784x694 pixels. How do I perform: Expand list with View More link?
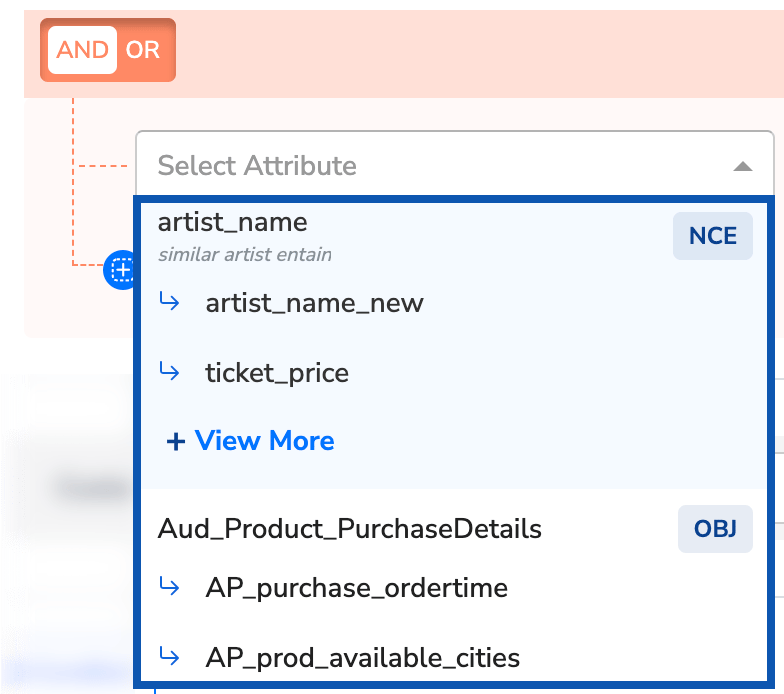[250, 440]
